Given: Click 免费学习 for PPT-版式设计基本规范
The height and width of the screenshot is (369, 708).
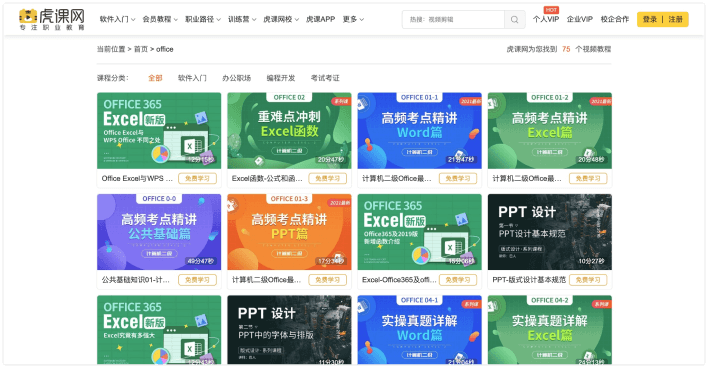Looking at the screenshot, I should coord(588,280).
